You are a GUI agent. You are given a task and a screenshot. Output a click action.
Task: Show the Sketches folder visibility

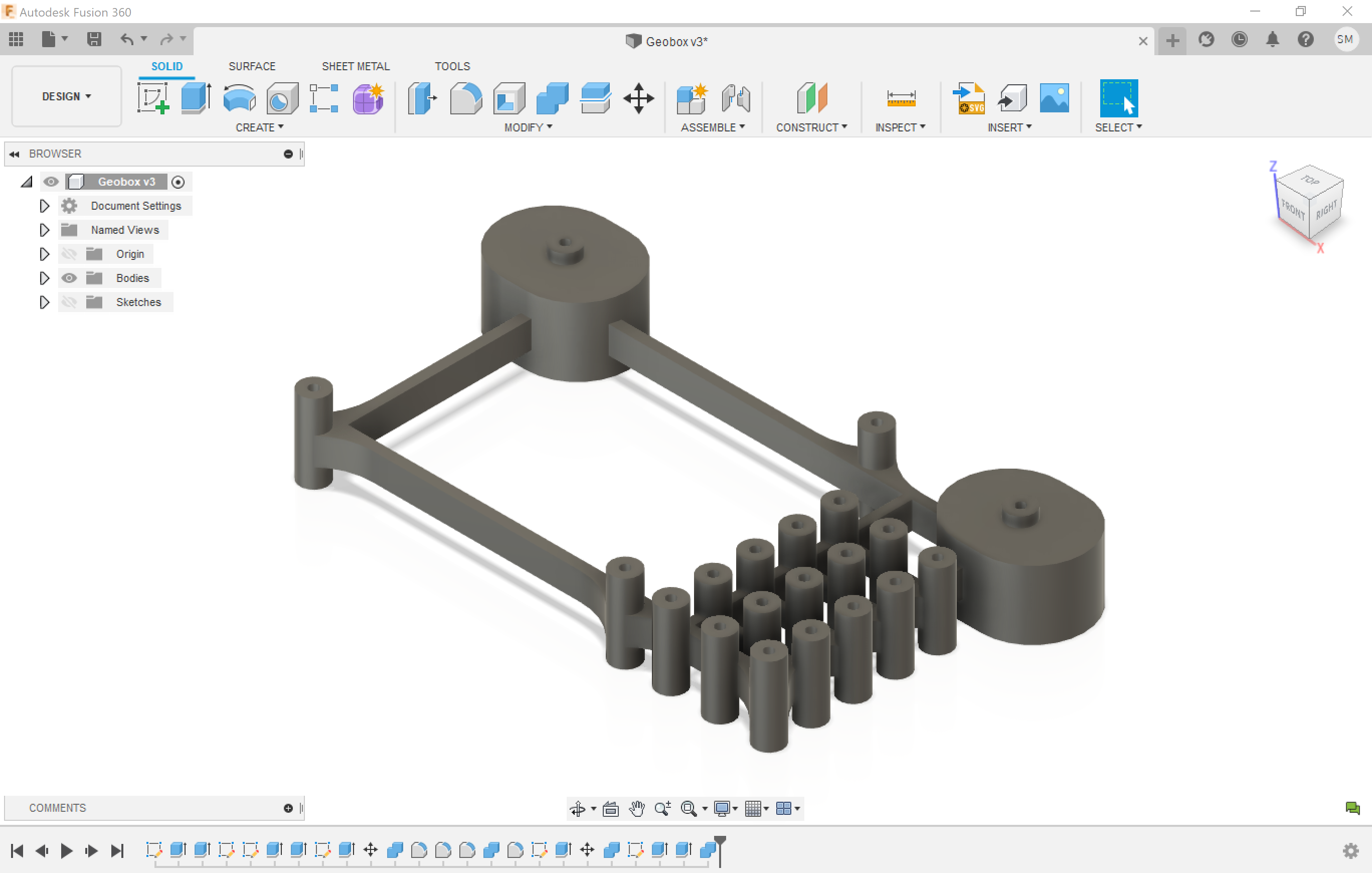69,302
